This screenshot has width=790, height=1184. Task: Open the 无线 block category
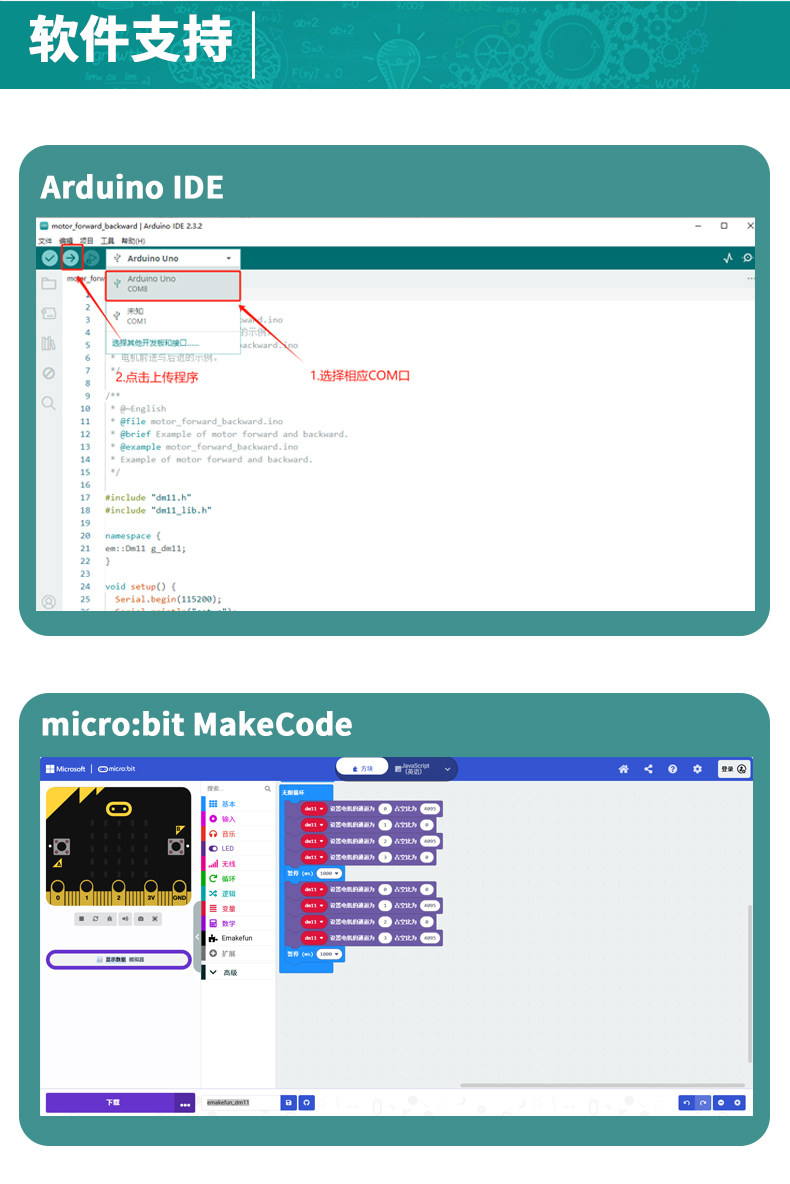coord(239,864)
